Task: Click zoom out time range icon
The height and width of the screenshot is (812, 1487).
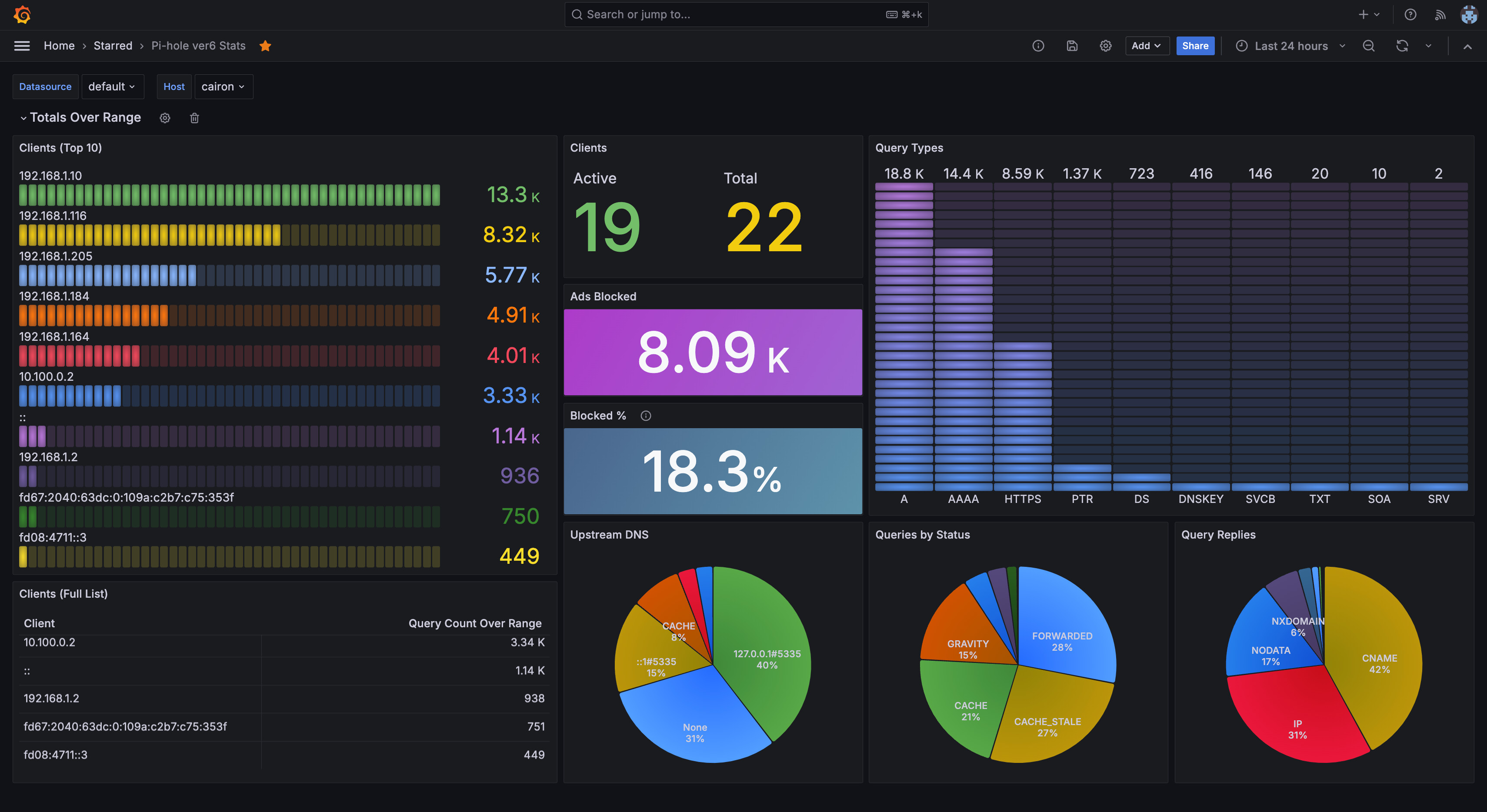Action: [1368, 46]
